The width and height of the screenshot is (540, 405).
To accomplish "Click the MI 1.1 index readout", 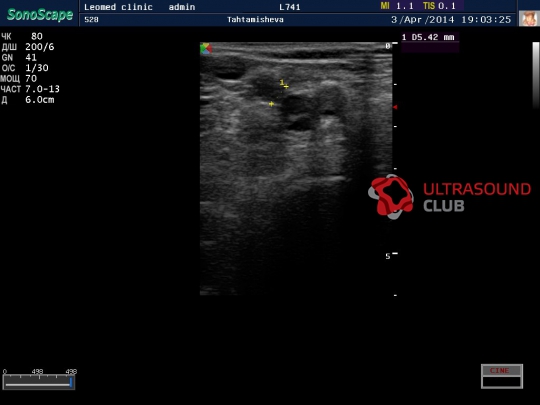I will (x=397, y=6).
